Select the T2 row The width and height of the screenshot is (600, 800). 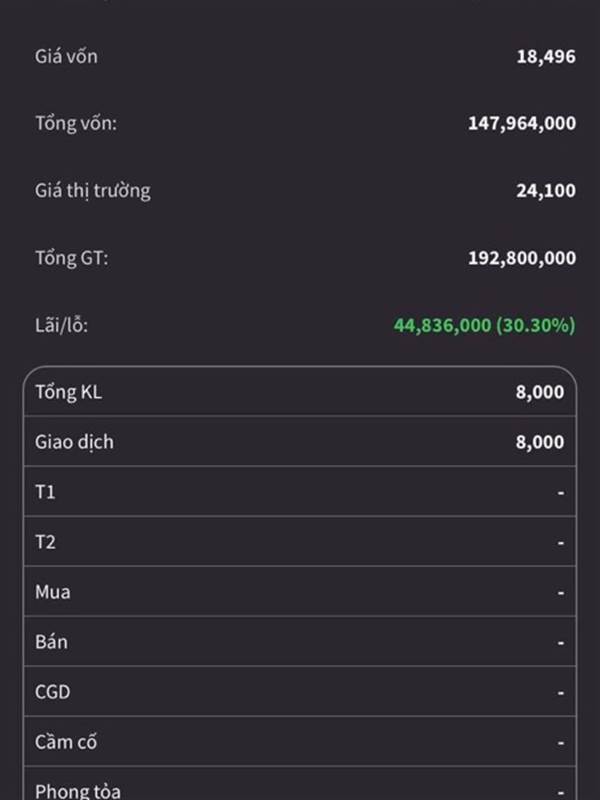pyautogui.click(x=300, y=541)
